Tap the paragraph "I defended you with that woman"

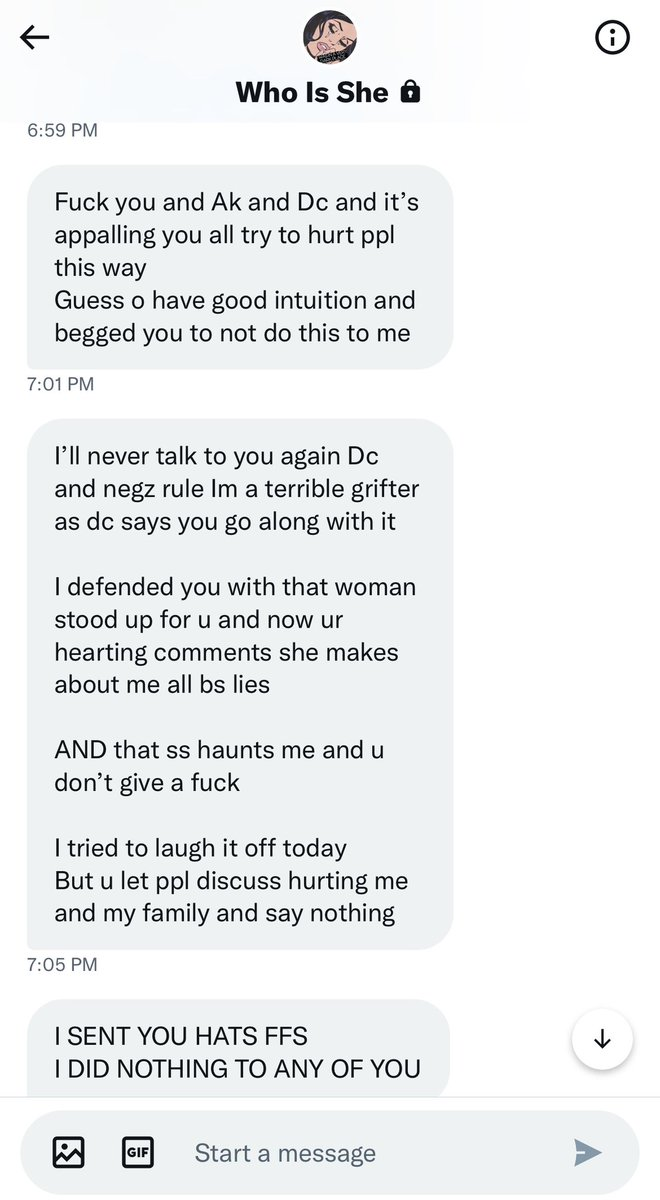pyautogui.click(x=235, y=586)
